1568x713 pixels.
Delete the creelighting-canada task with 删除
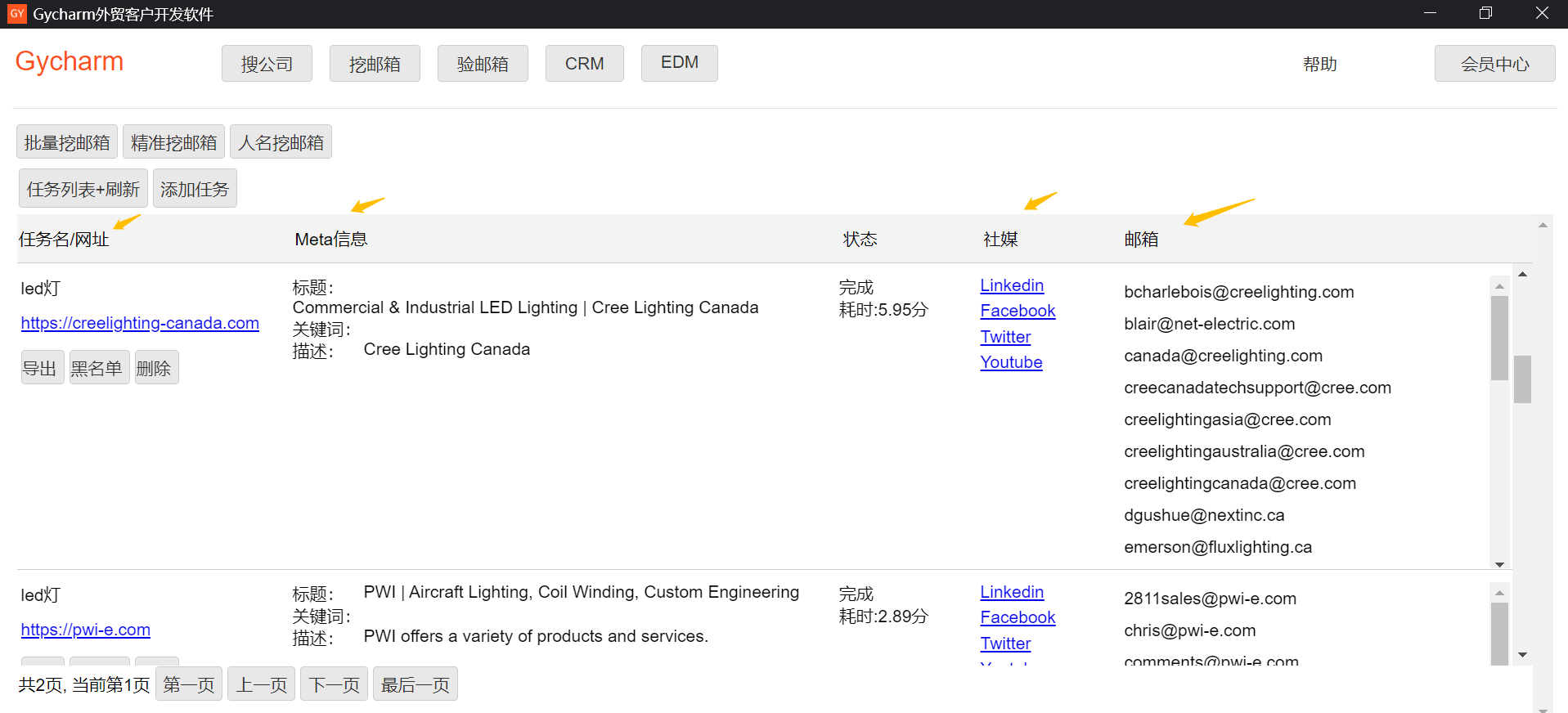pyautogui.click(x=156, y=367)
